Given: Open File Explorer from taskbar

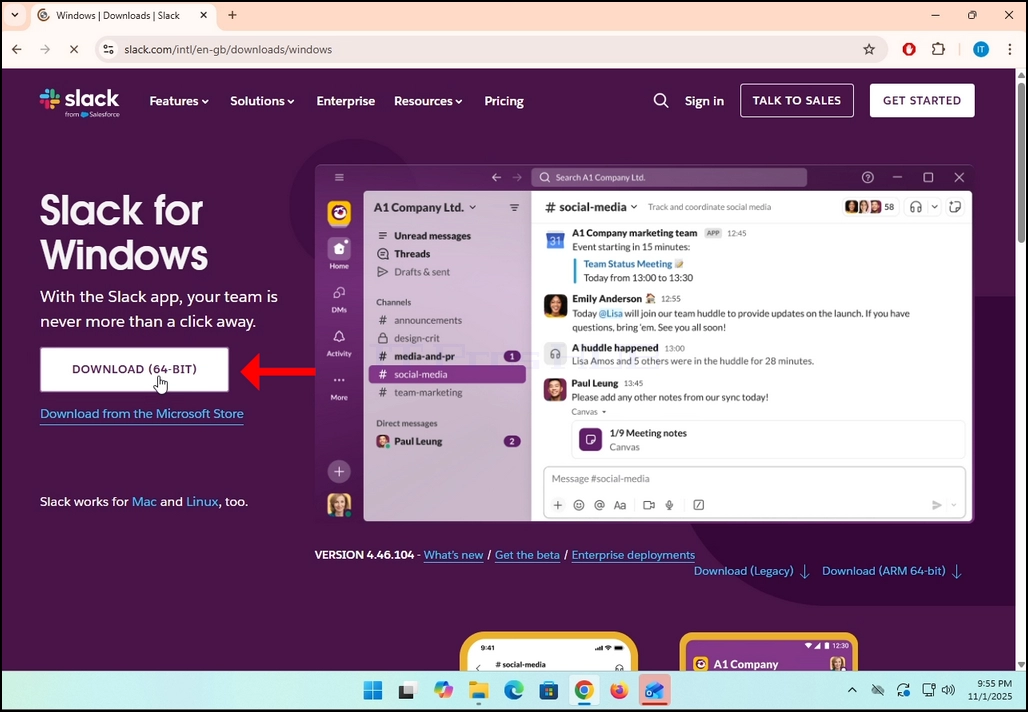Looking at the screenshot, I should point(479,690).
